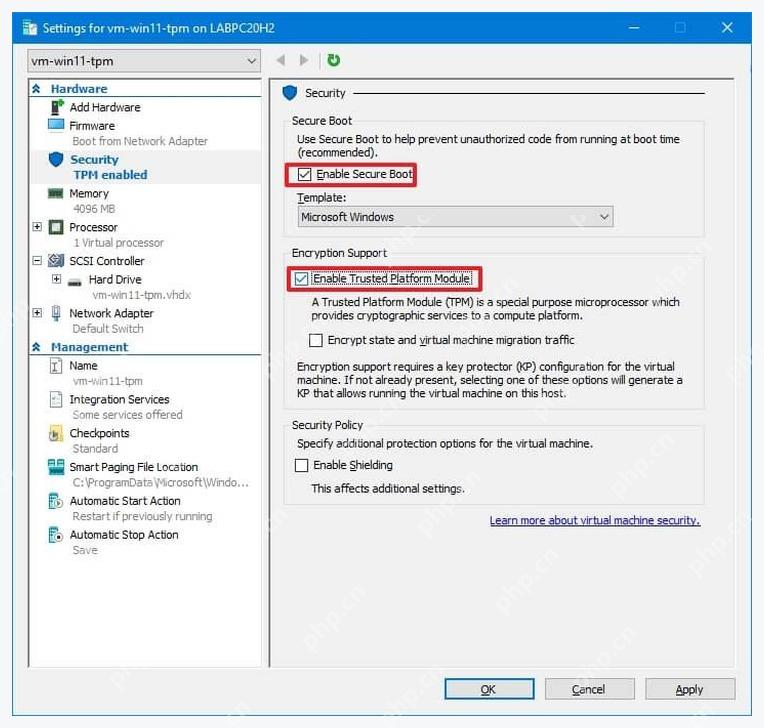Collapse the Hardware section
This screenshot has width=764, height=728.
pos(36,89)
